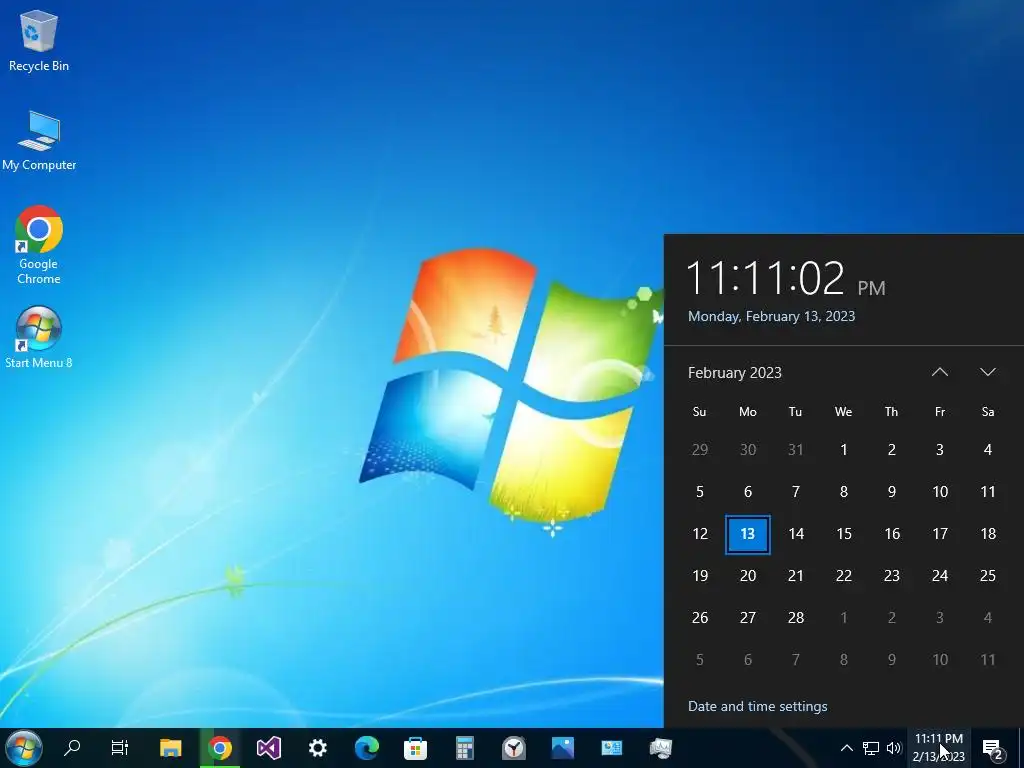Screen dimensions: 1024x768
Task: Launch File Explorer from the taskbar
Action: [x=170, y=748]
